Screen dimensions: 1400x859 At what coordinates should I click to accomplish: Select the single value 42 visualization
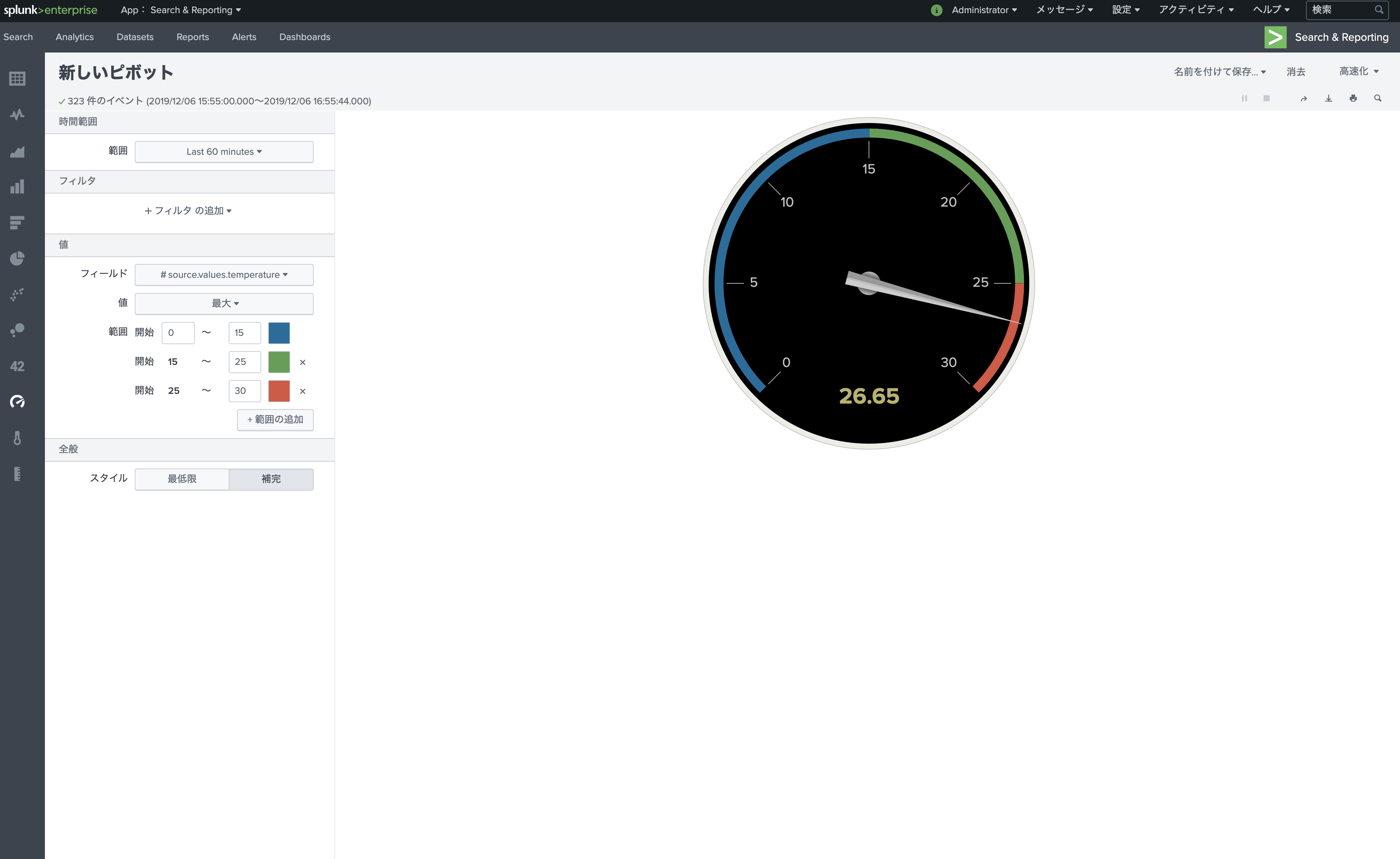[17, 366]
